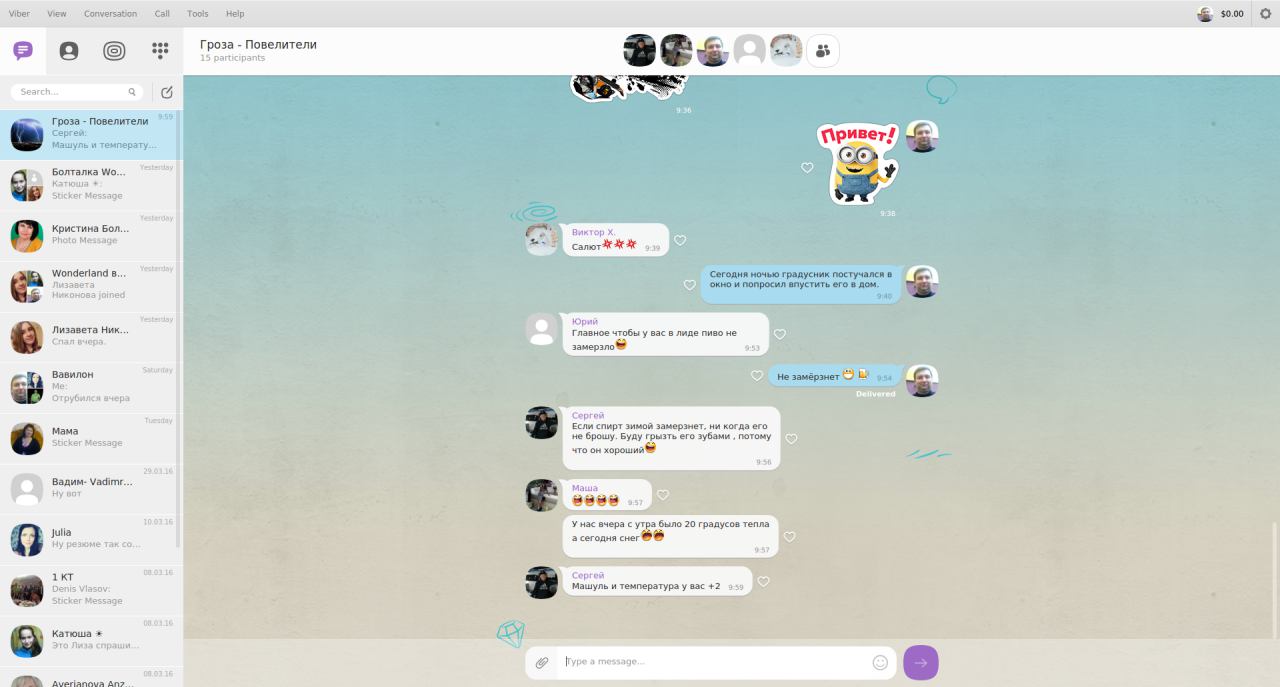Like Юрий's пиво message
The width and height of the screenshot is (1280, 687).
(780, 334)
